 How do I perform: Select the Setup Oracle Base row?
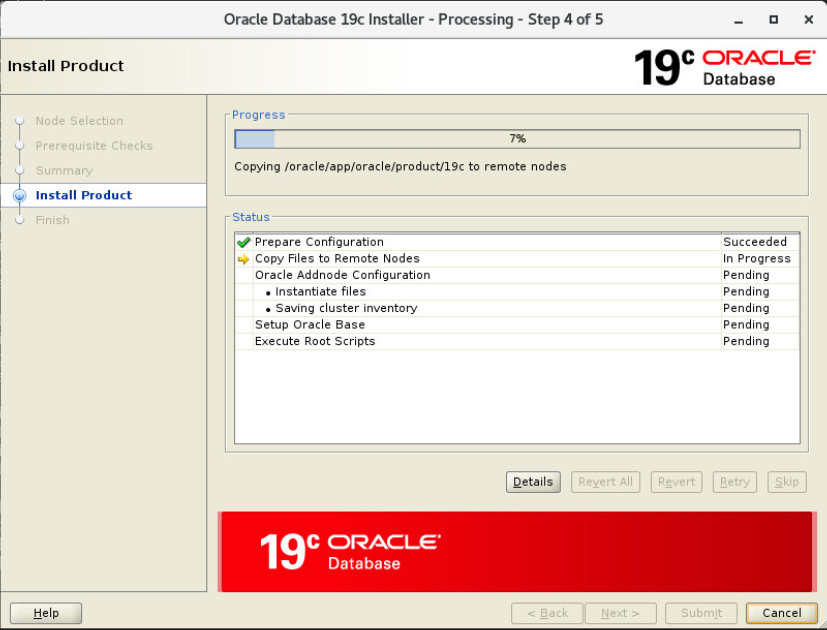pos(517,324)
